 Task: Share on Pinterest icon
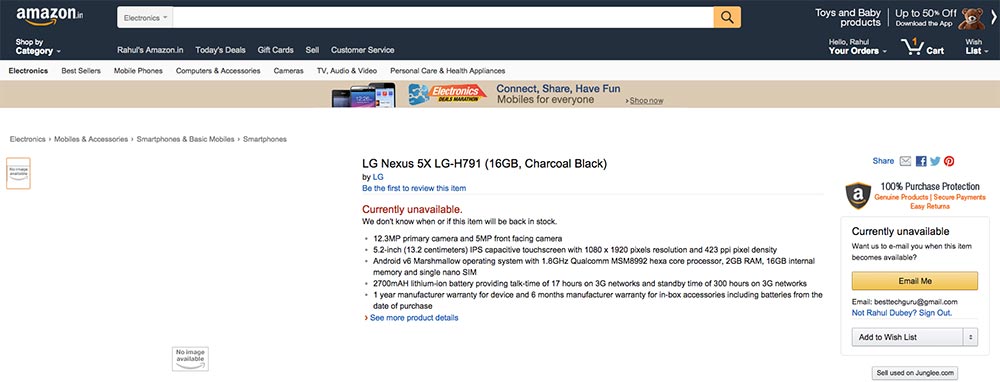pyautogui.click(x=949, y=161)
